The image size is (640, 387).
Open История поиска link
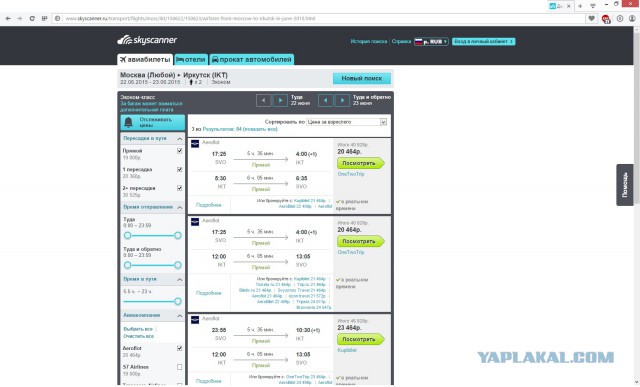point(369,42)
